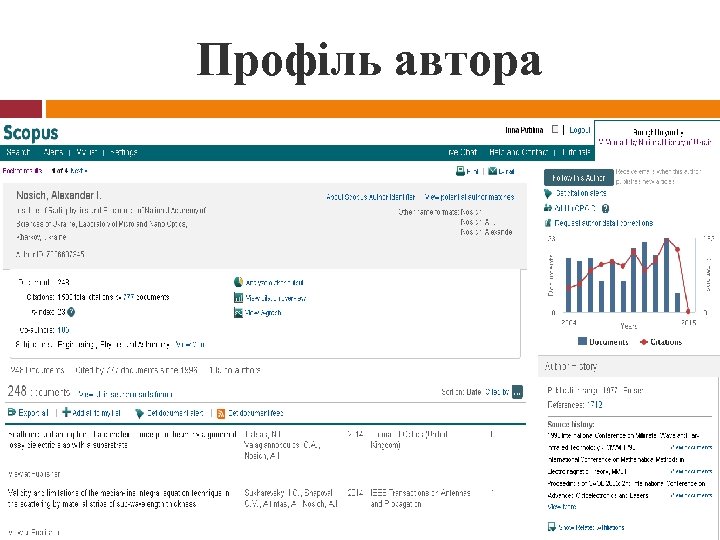
Task: Click the View h-graph icon
Action: pos(238,313)
